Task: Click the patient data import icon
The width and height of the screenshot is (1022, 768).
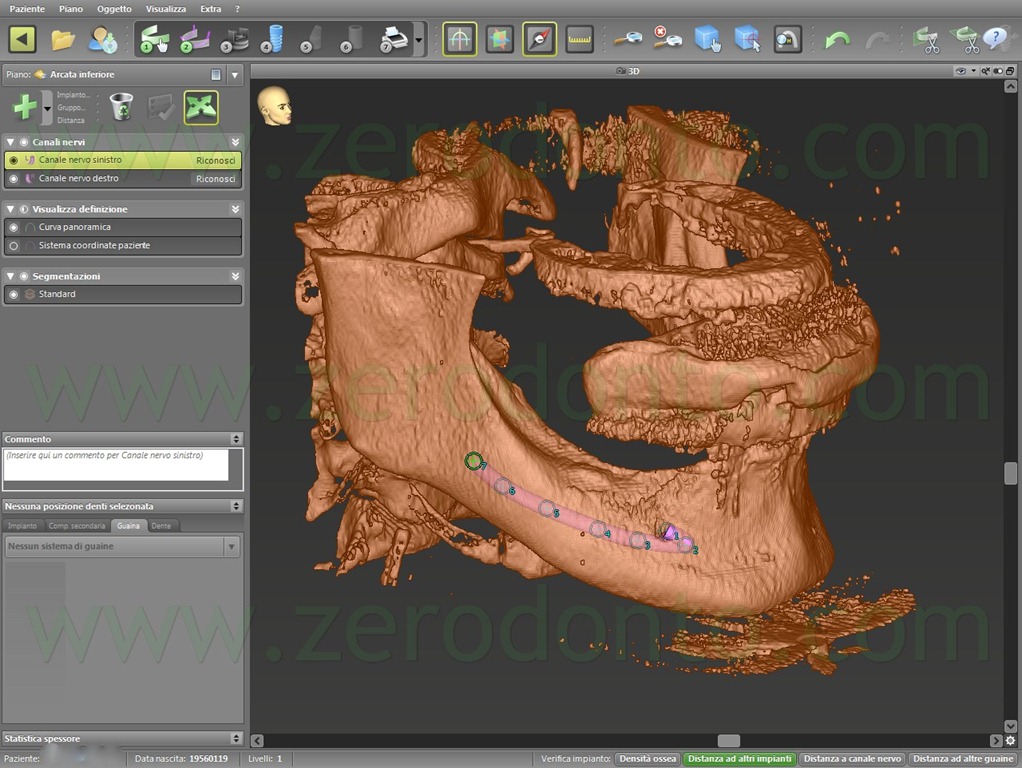Action: tap(102, 39)
